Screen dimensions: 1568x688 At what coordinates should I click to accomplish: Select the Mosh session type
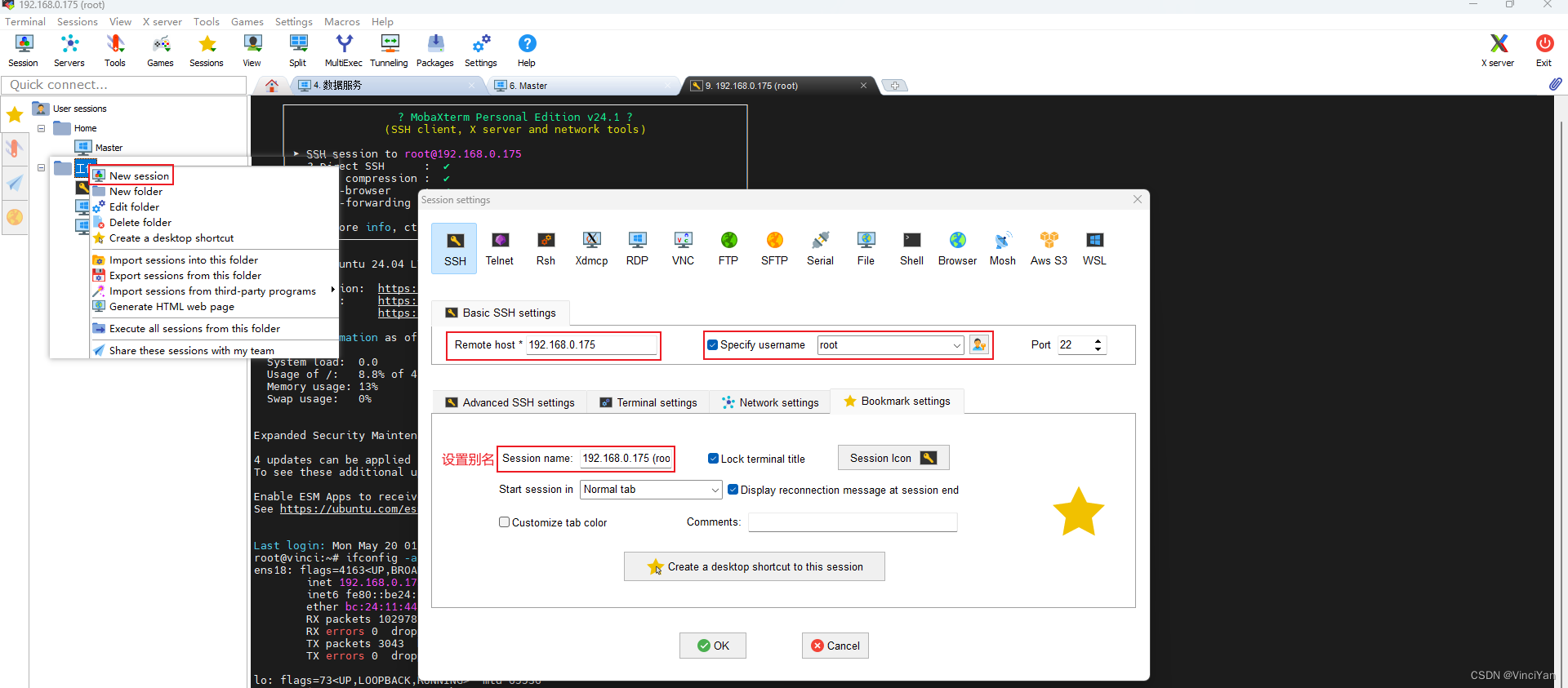point(1003,249)
